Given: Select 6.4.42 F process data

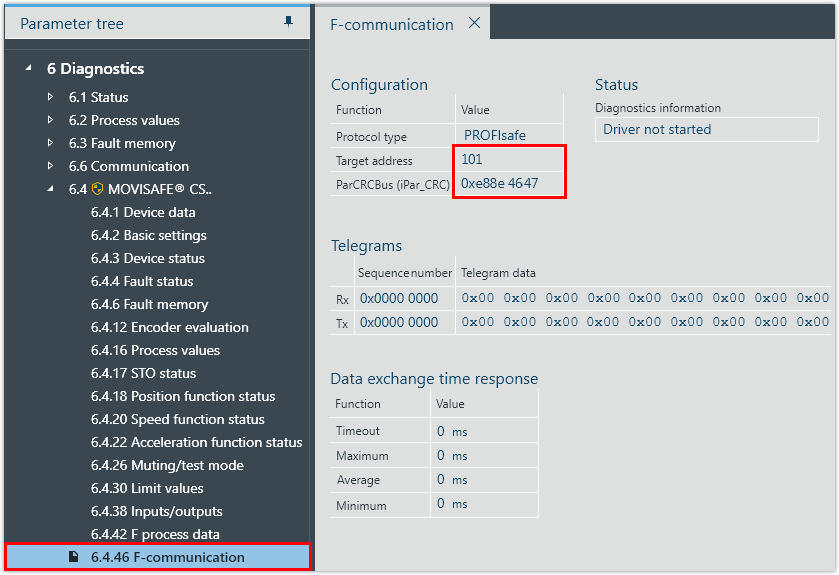Looking at the screenshot, I should point(155,534).
